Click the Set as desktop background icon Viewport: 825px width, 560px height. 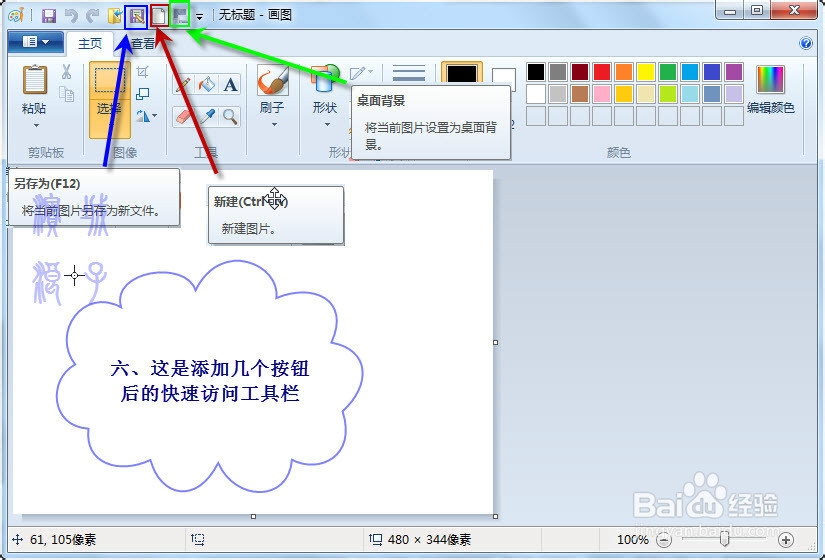tap(180, 16)
